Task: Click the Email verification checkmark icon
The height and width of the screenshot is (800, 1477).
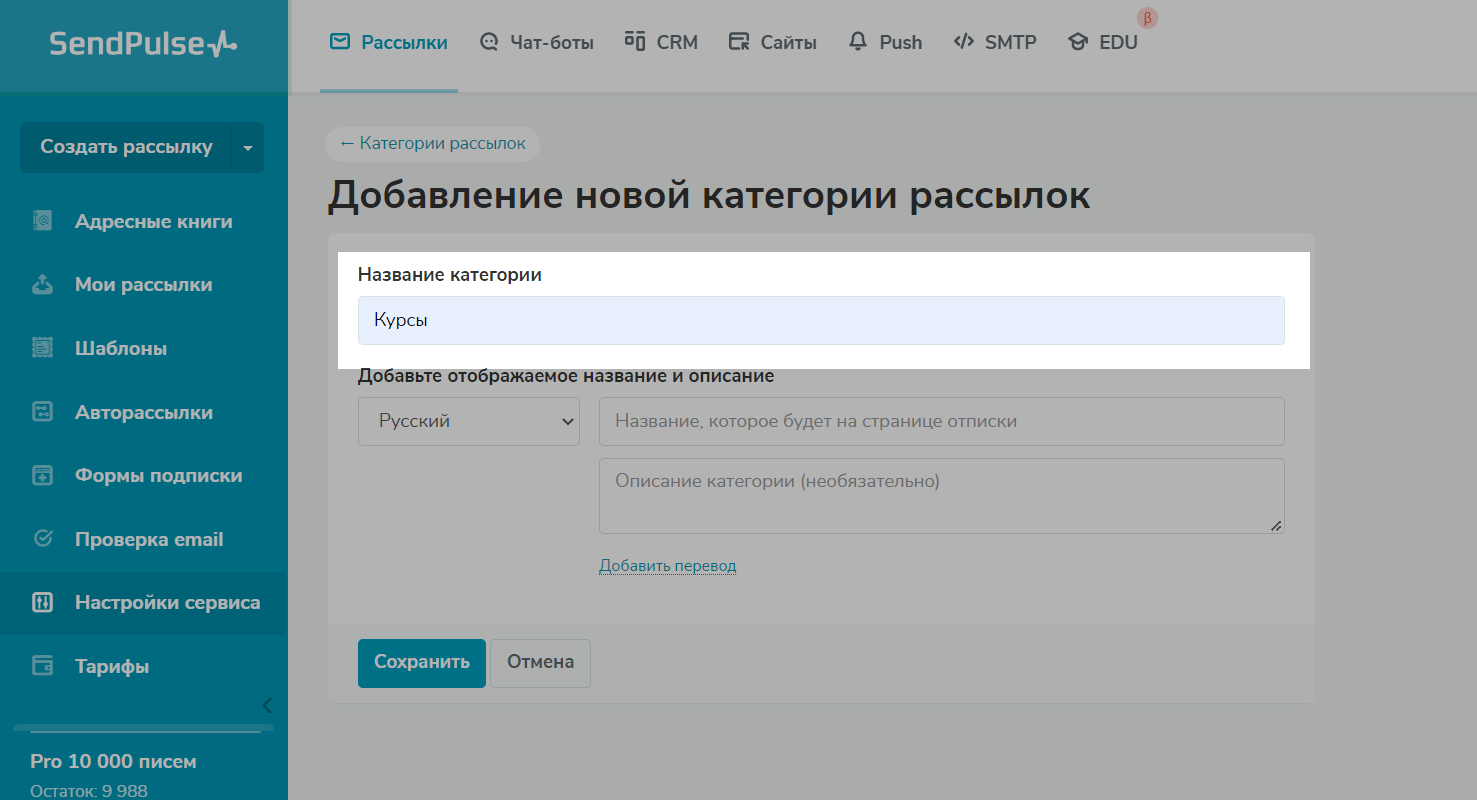Action: click(42, 539)
